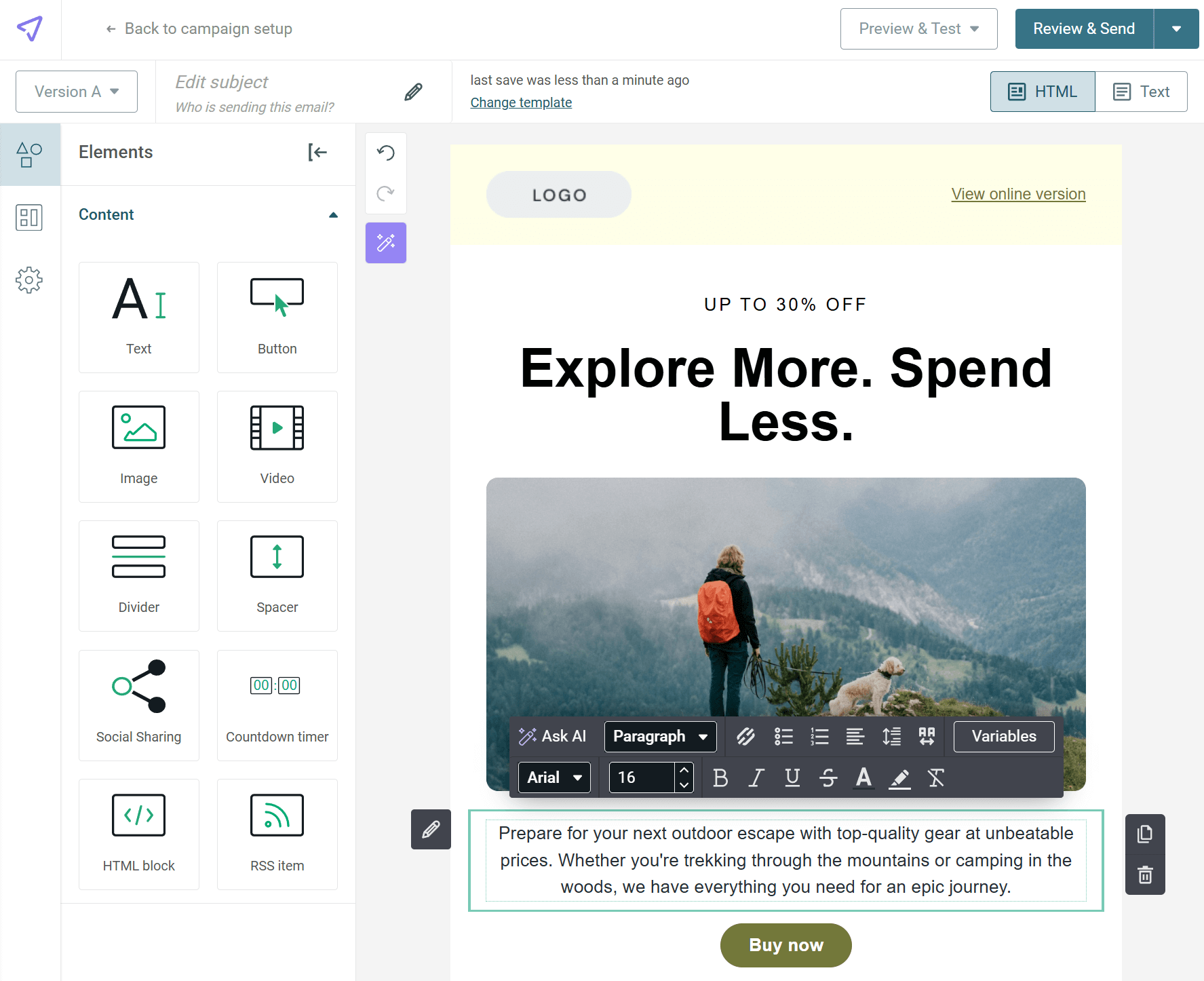
Task: Duplicate the text block with copy icon
Action: pos(1145,834)
